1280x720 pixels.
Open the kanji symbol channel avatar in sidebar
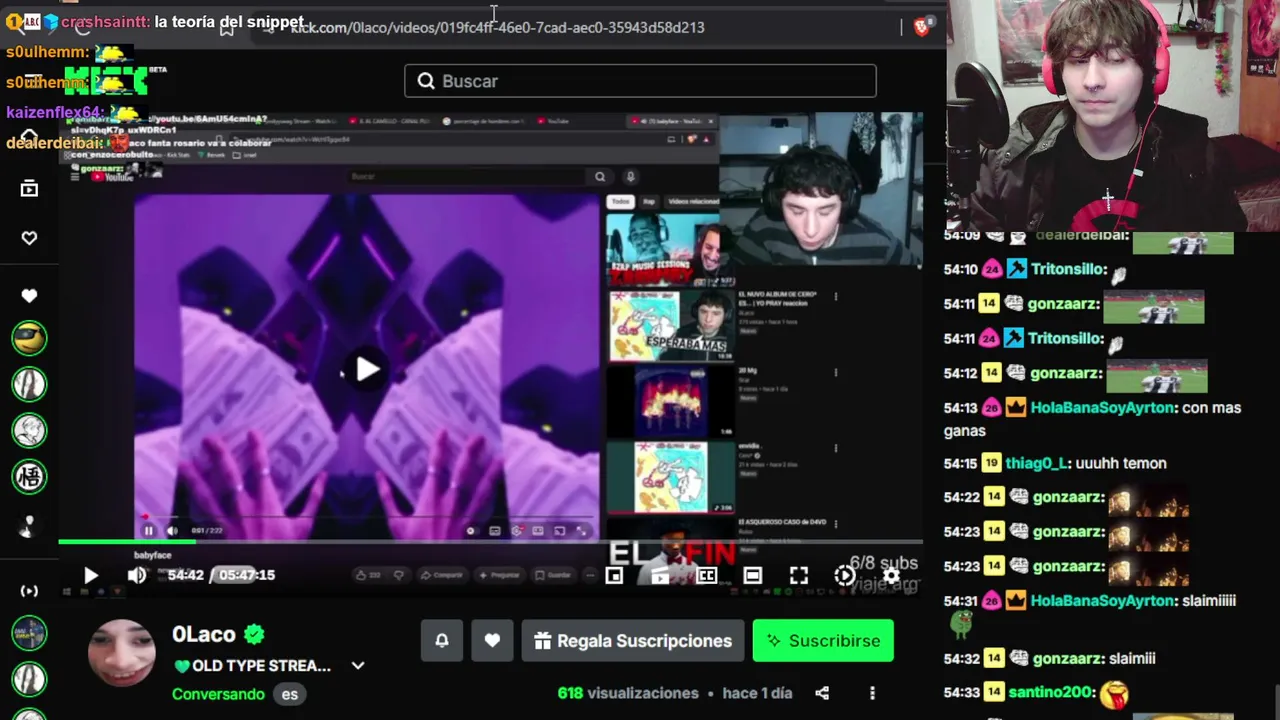pos(29,476)
